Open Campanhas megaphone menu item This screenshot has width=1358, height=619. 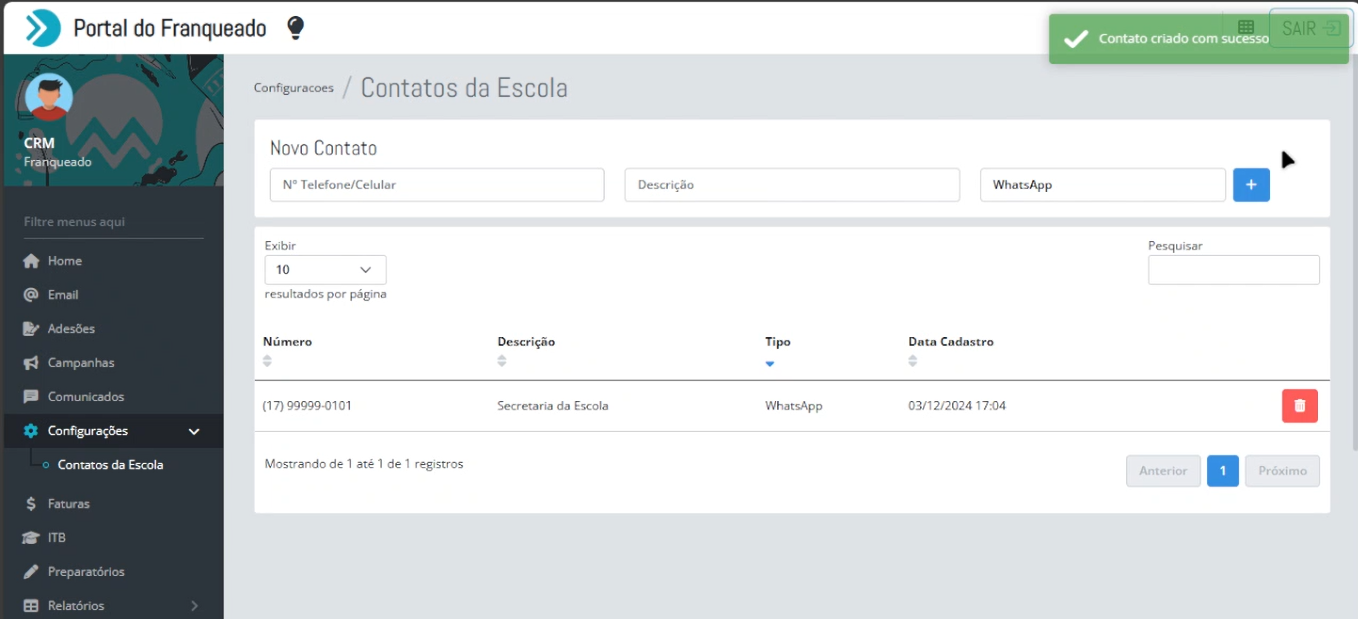pyautogui.click(x=81, y=363)
